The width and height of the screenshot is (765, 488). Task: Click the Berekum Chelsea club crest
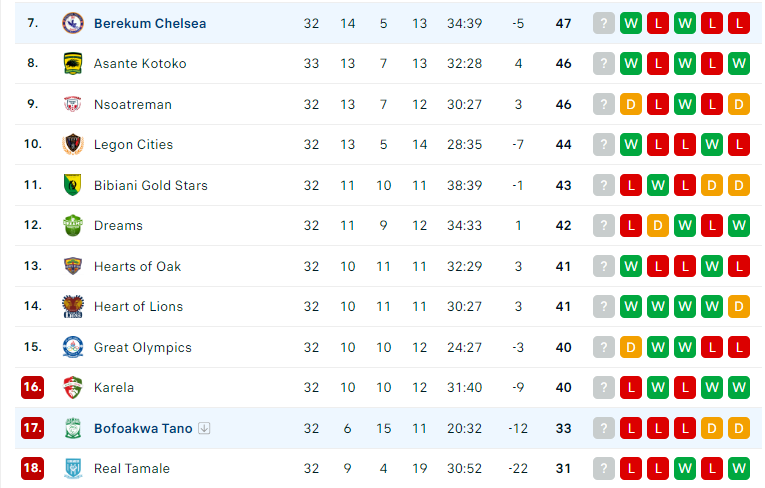tap(73, 23)
